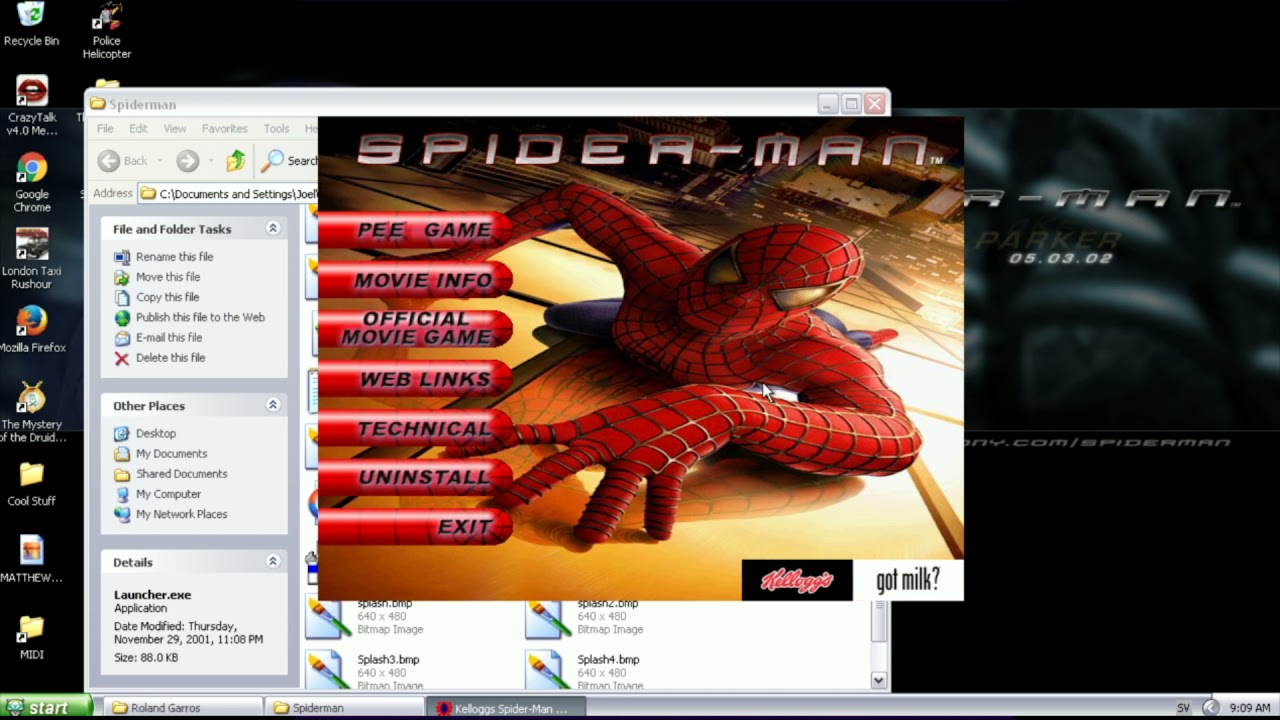The width and height of the screenshot is (1280, 720).
Task: Open Recycle Bin desktop icon
Action: point(31,25)
